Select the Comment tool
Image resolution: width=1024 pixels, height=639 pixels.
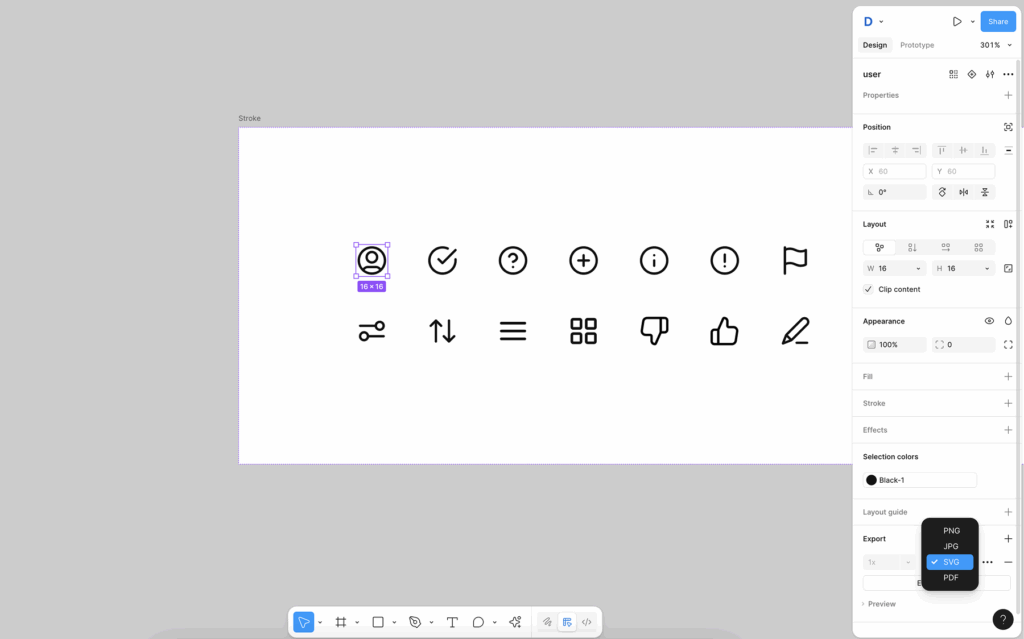(478, 622)
